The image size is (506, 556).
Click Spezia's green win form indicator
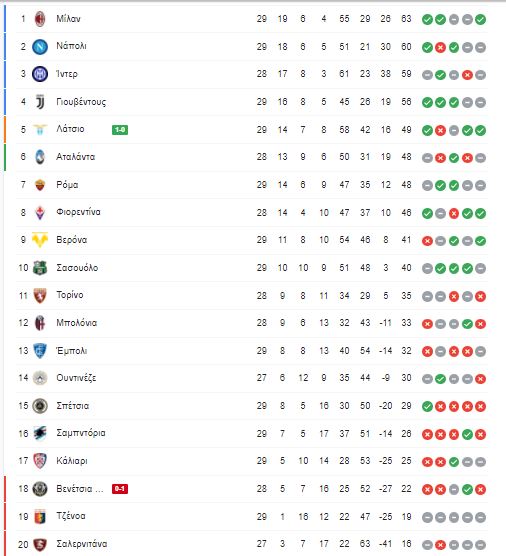coord(427,406)
